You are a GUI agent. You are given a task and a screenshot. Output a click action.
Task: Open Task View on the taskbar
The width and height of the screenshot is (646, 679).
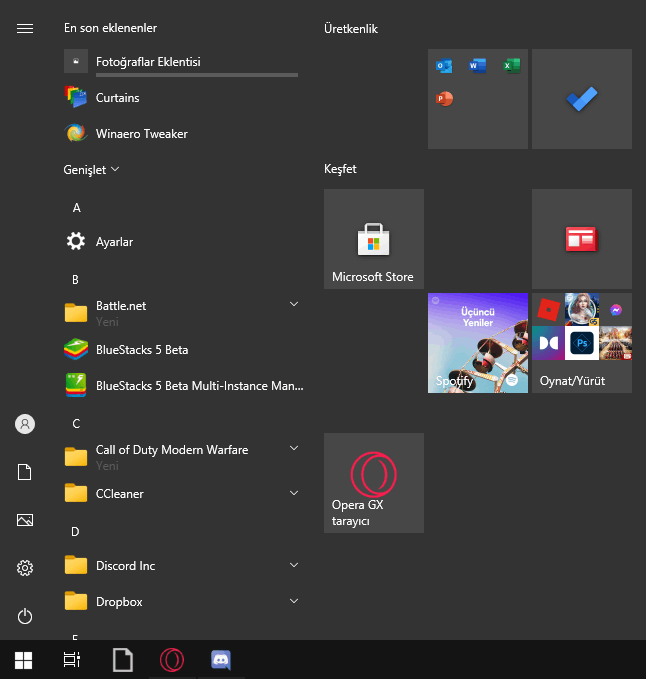[x=72, y=660]
